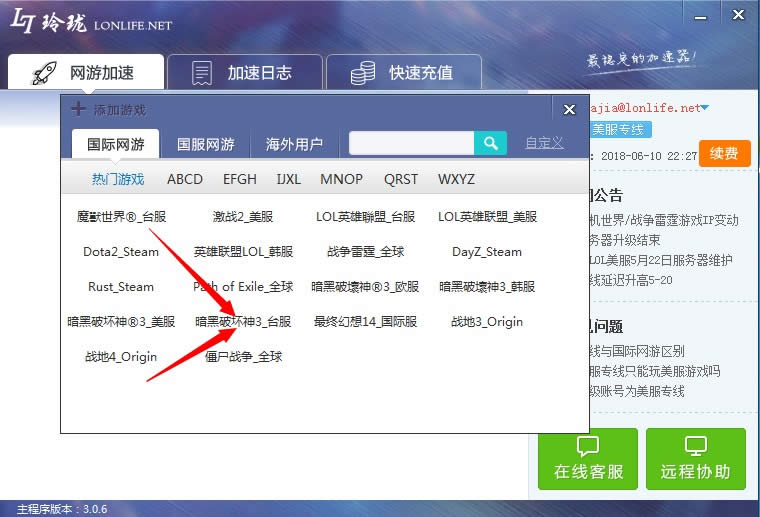Image resolution: width=760 pixels, height=517 pixels.
Task: Choose 暗黑破壞神®3_欧服 game
Action: [x=365, y=287]
